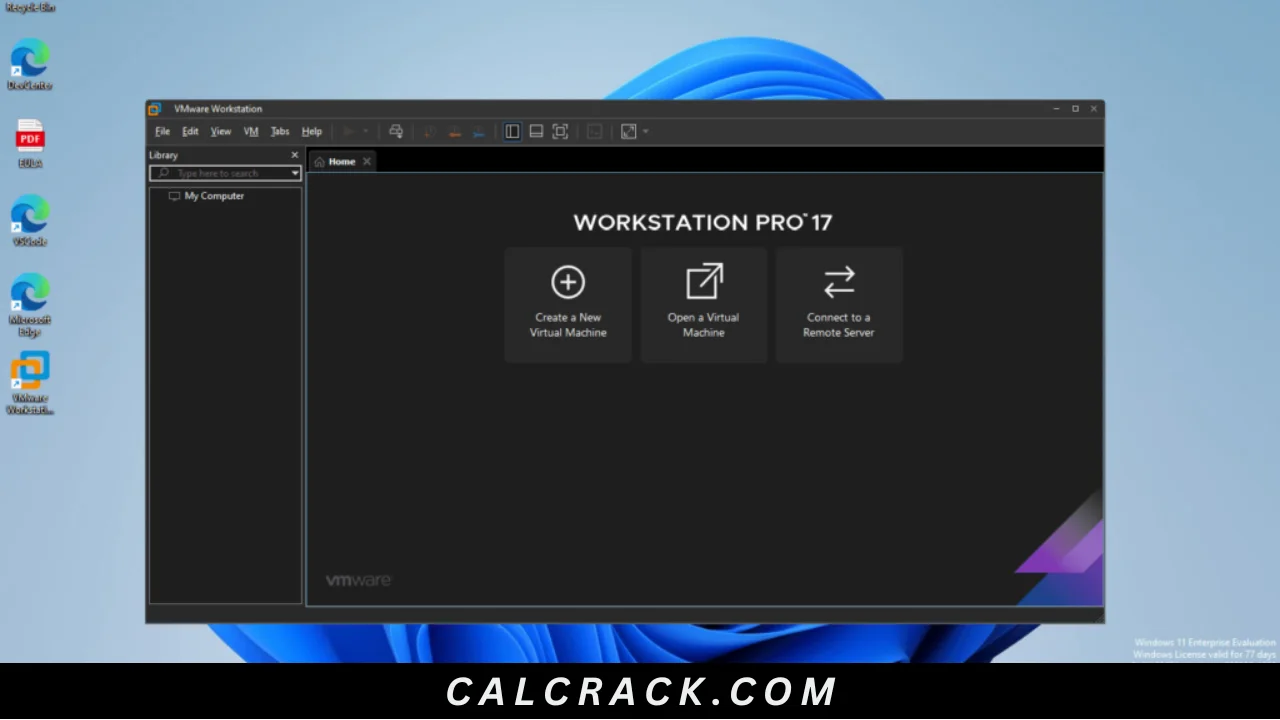Image resolution: width=1280 pixels, height=720 pixels.
Task: Open the Edit menu
Action: point(190,132)
